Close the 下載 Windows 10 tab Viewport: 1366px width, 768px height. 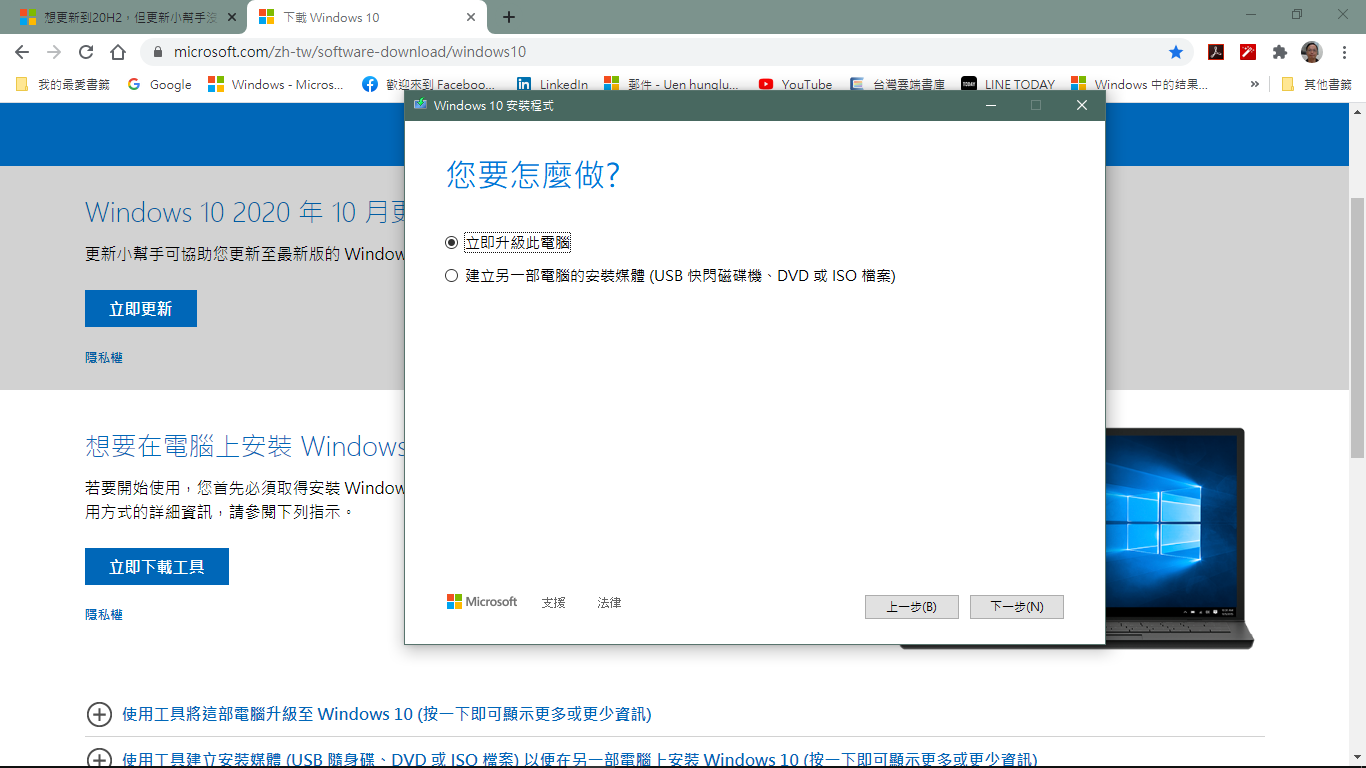click(470, 17)
